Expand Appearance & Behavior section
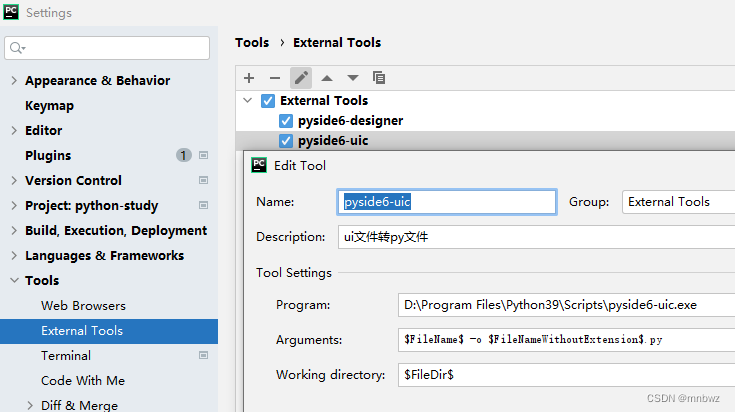This screenshot has height=412, width=735. coord(13,81)
